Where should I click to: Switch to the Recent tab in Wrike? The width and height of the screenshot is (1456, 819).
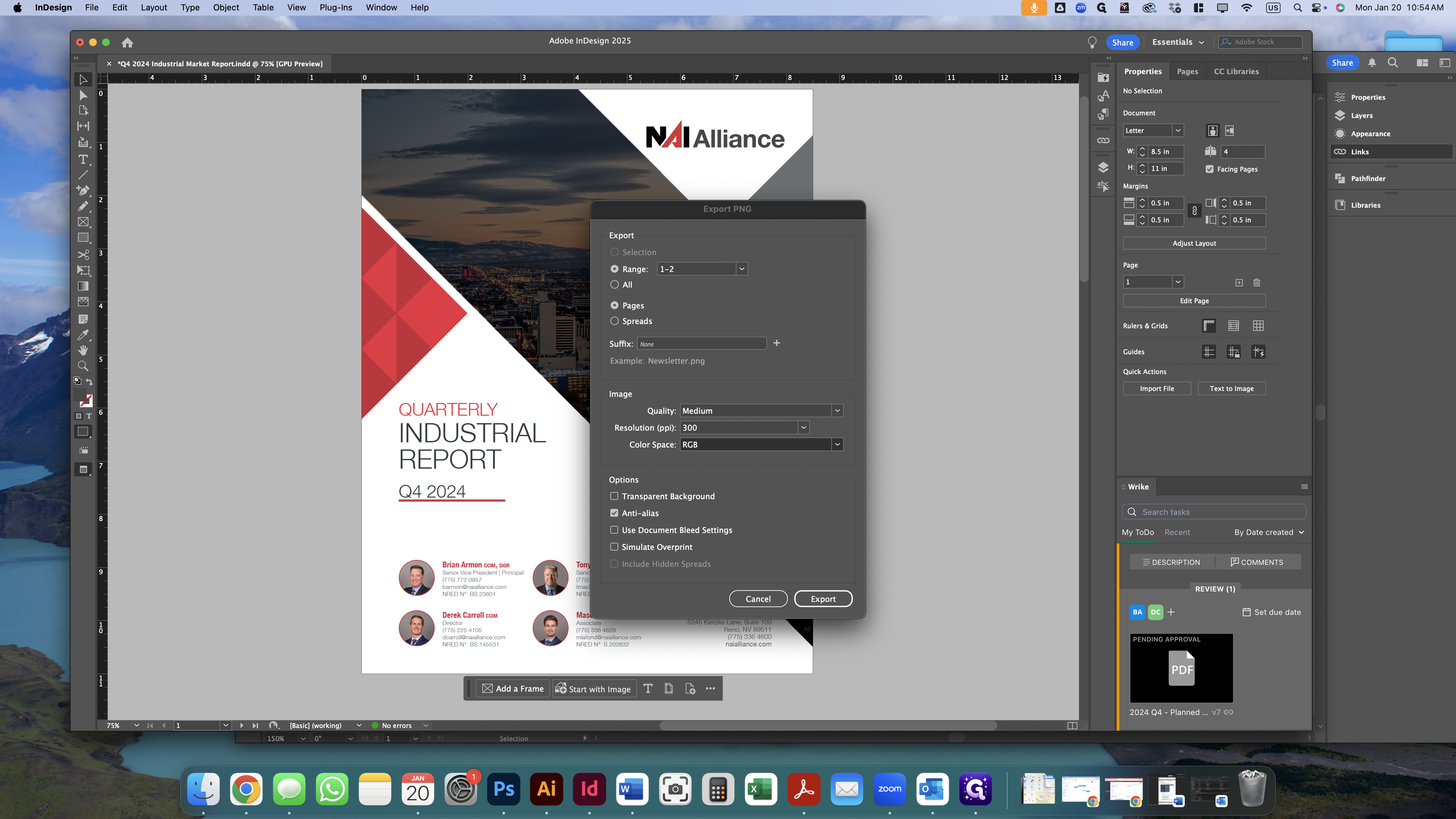[x=1177, y=532]
